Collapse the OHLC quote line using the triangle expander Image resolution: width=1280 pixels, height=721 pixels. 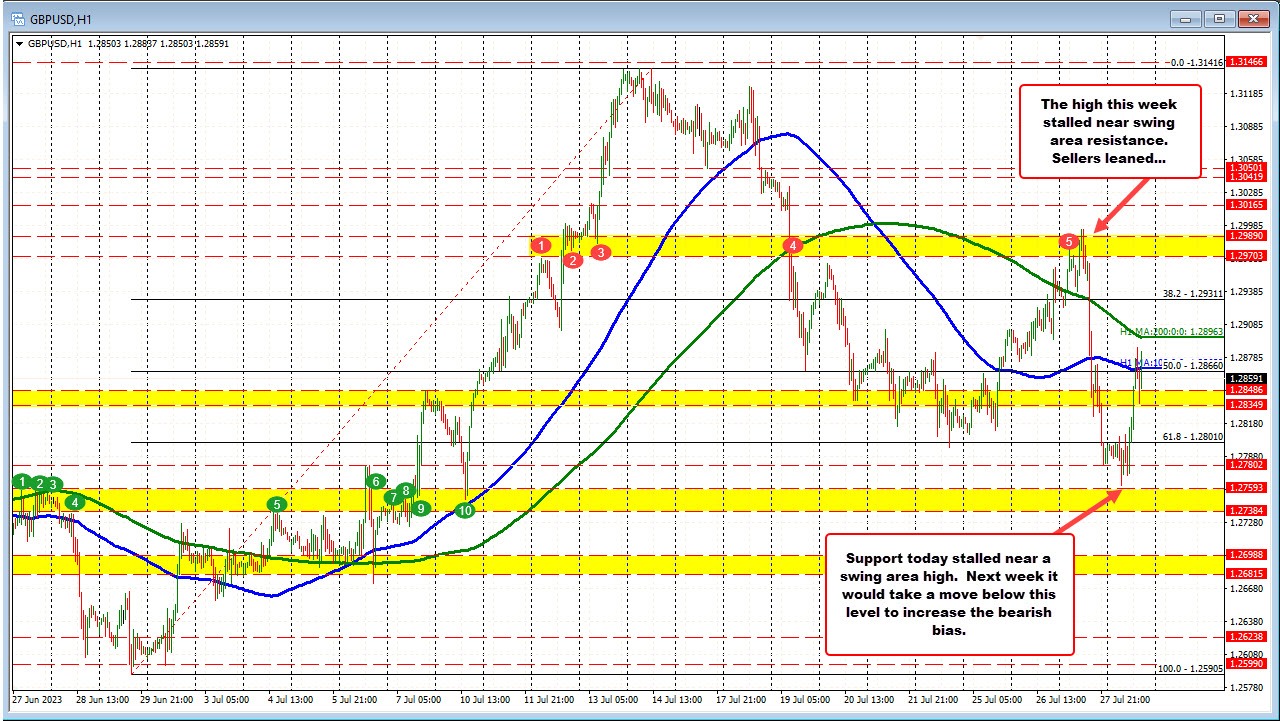[x=20, y=43]
